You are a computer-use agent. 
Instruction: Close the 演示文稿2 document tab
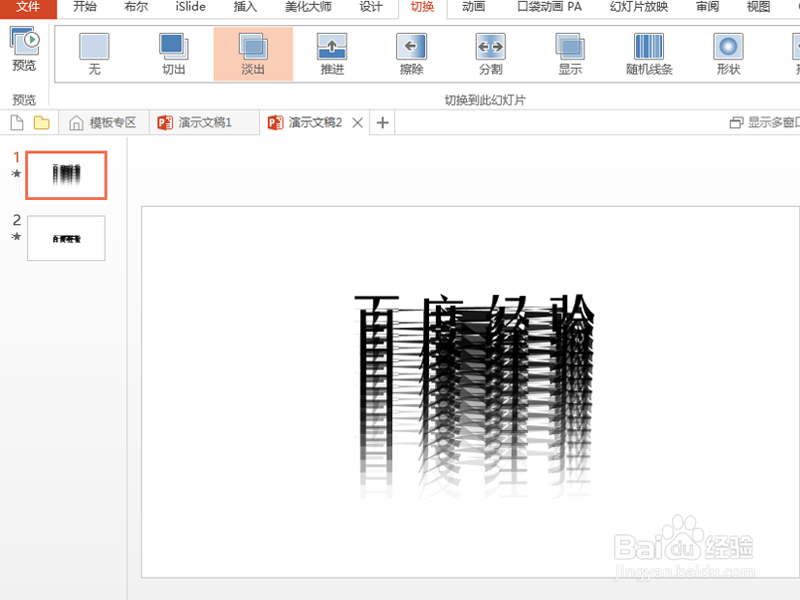pyautogui.click(x=358, y=123)
